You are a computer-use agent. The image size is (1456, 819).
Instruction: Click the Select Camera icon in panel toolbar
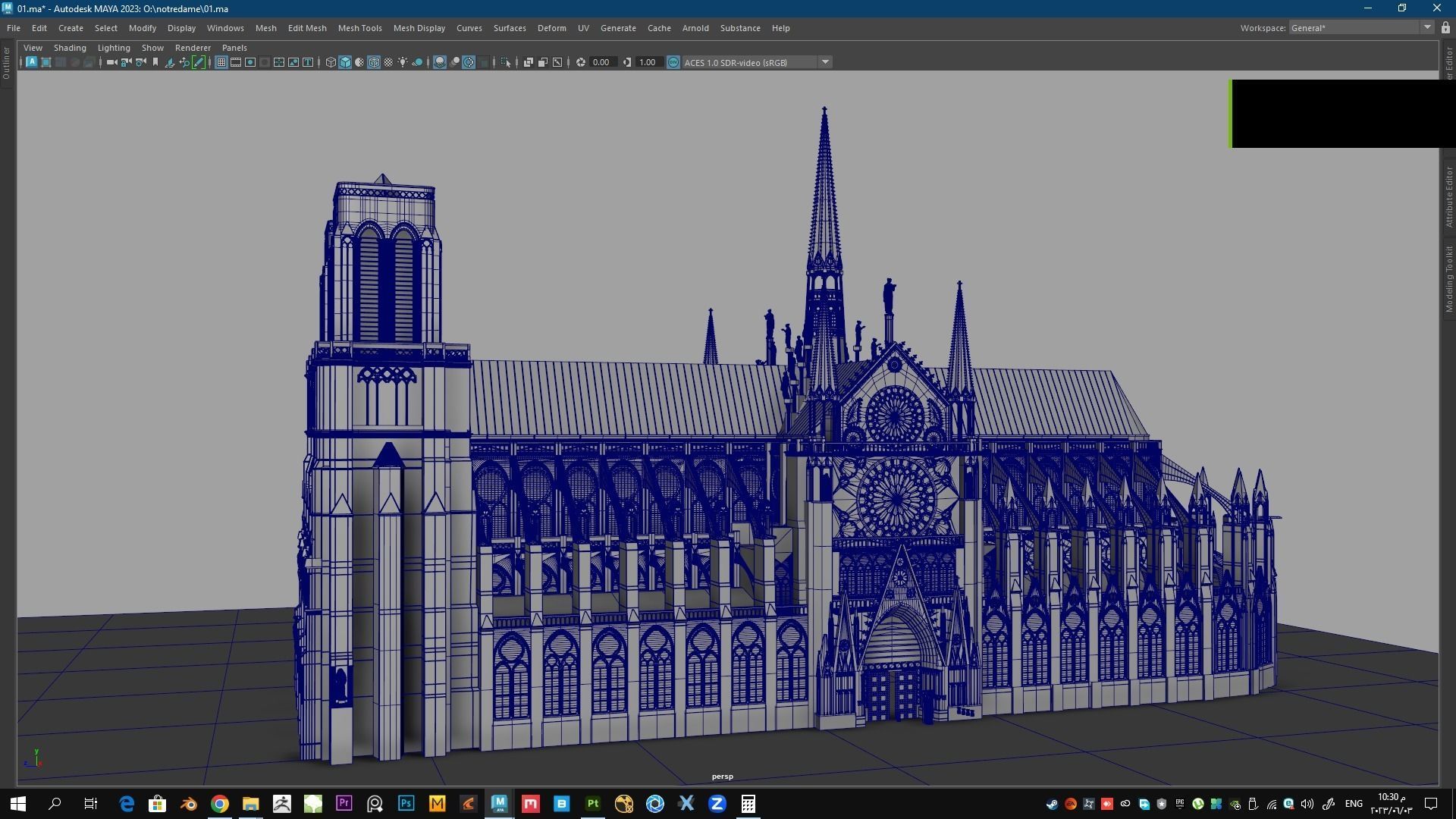point(112,62)
